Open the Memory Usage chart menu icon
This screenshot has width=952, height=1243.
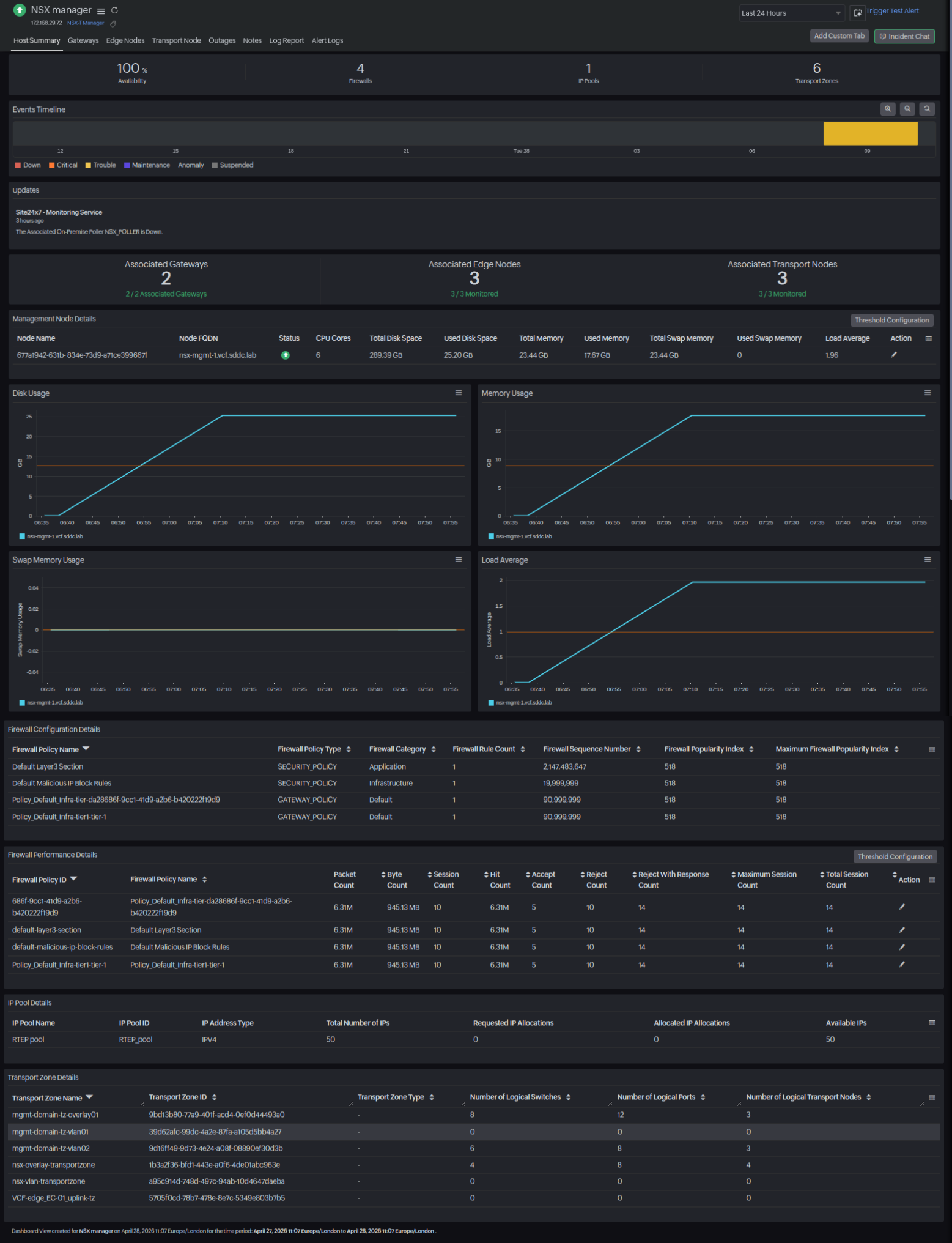[x=928, y=393]
